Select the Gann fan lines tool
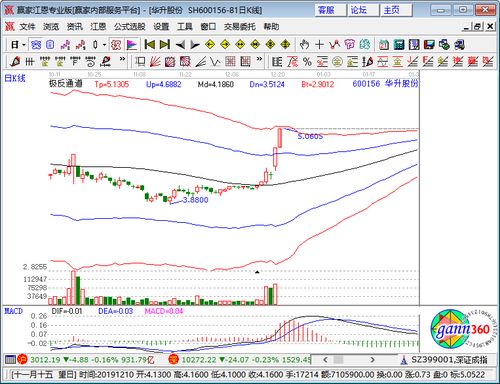Viewport: 500px width, 384px height. (155, 62)
